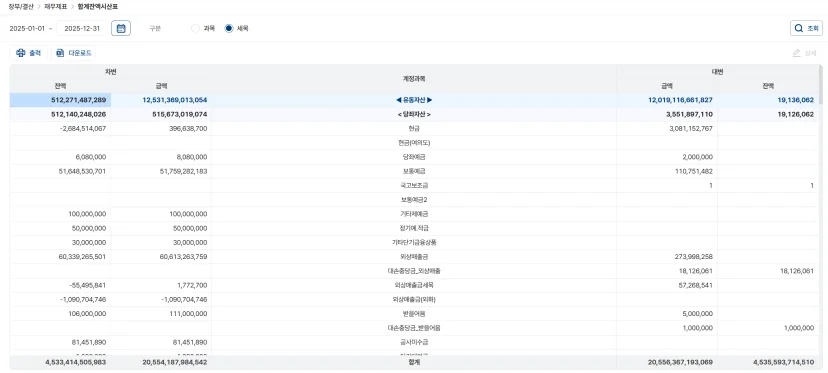Select the 과목 radio option
The image size is (828, 373).
[203, 29]
